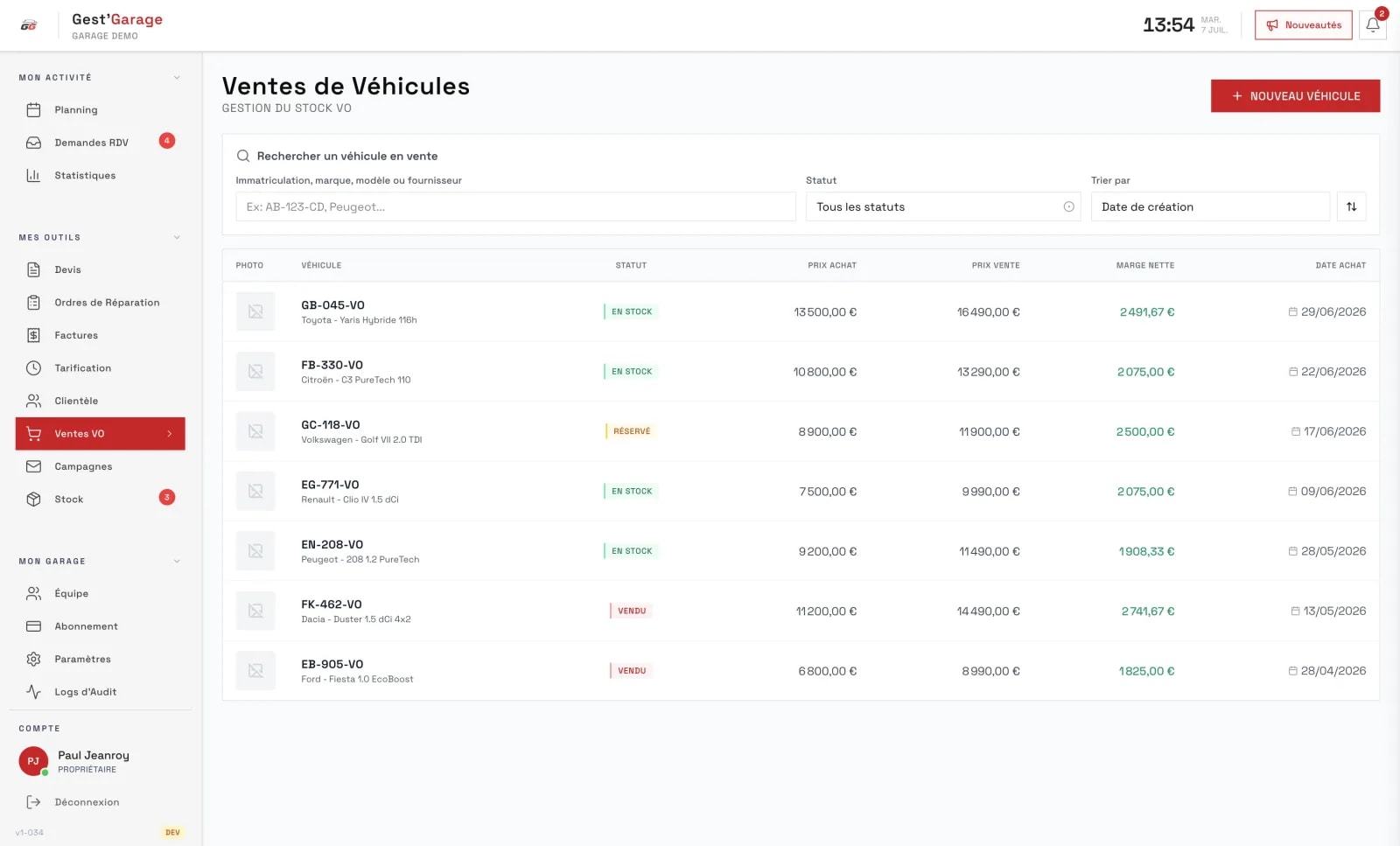Viewport: 1400px width, 846px height.
Task: Open the Statut filter dropdown
Action: click(x=943, y=207)
